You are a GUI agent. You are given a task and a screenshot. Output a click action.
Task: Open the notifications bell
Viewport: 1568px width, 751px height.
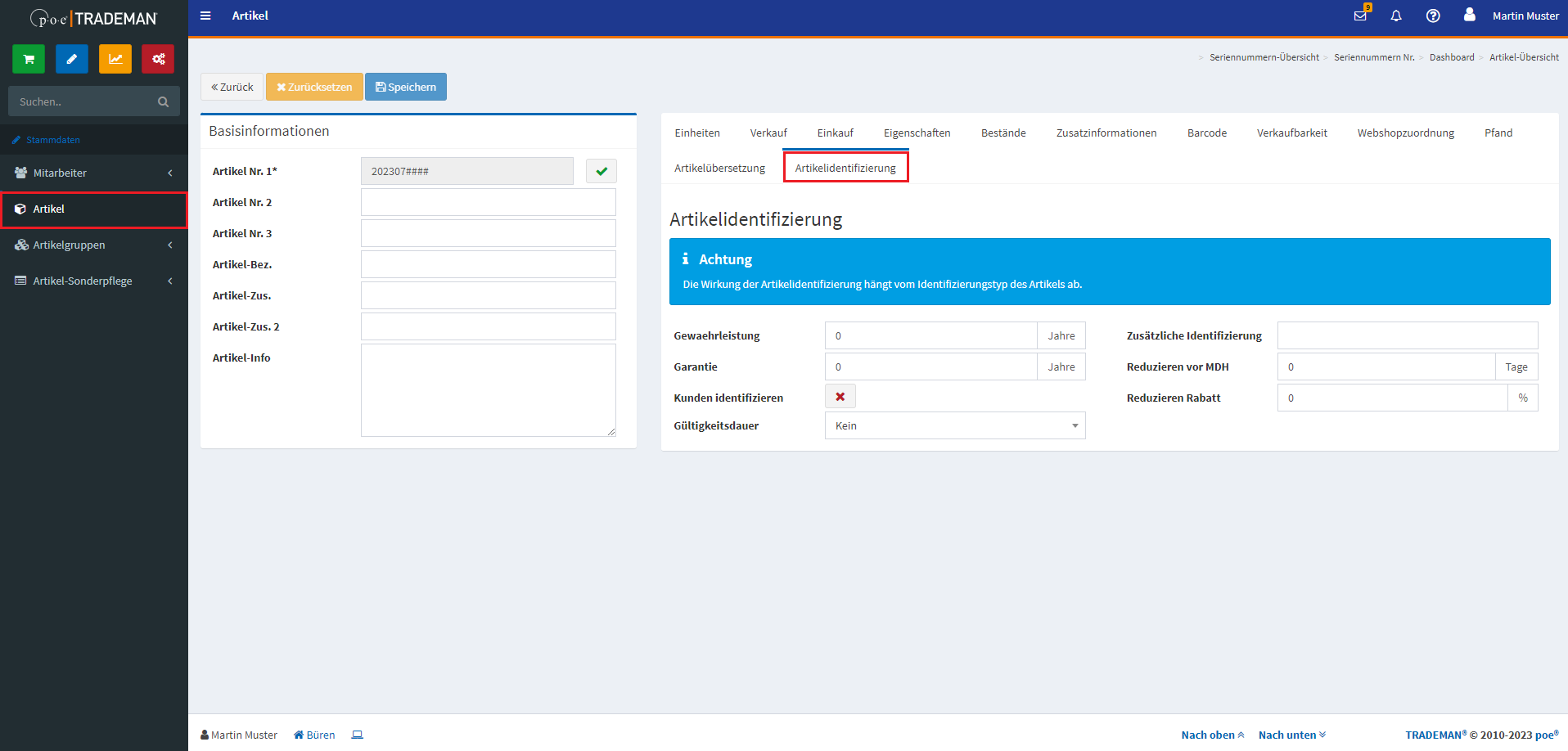(1396, 16)
